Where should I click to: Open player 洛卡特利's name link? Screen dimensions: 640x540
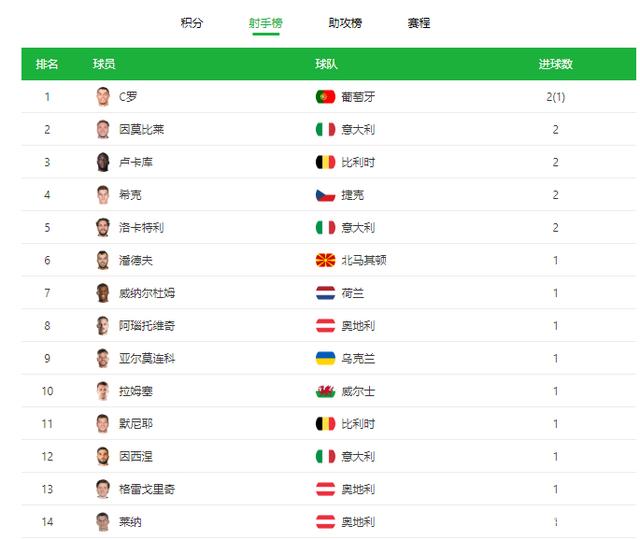point(141,227)
